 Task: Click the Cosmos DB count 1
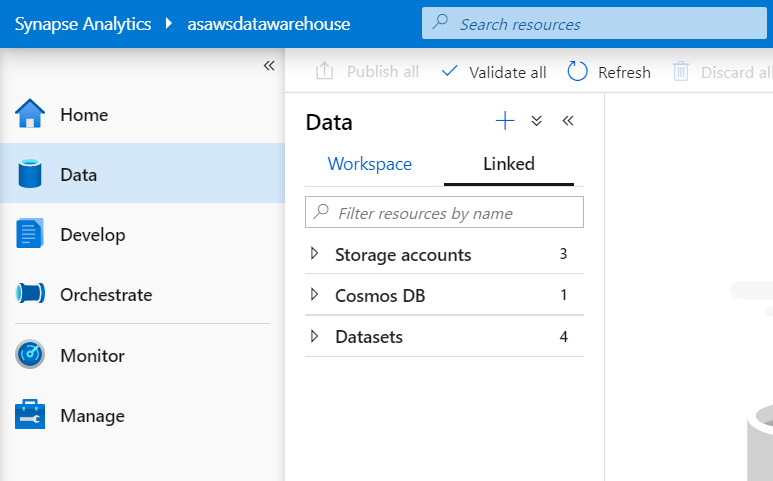pos(563,295)
